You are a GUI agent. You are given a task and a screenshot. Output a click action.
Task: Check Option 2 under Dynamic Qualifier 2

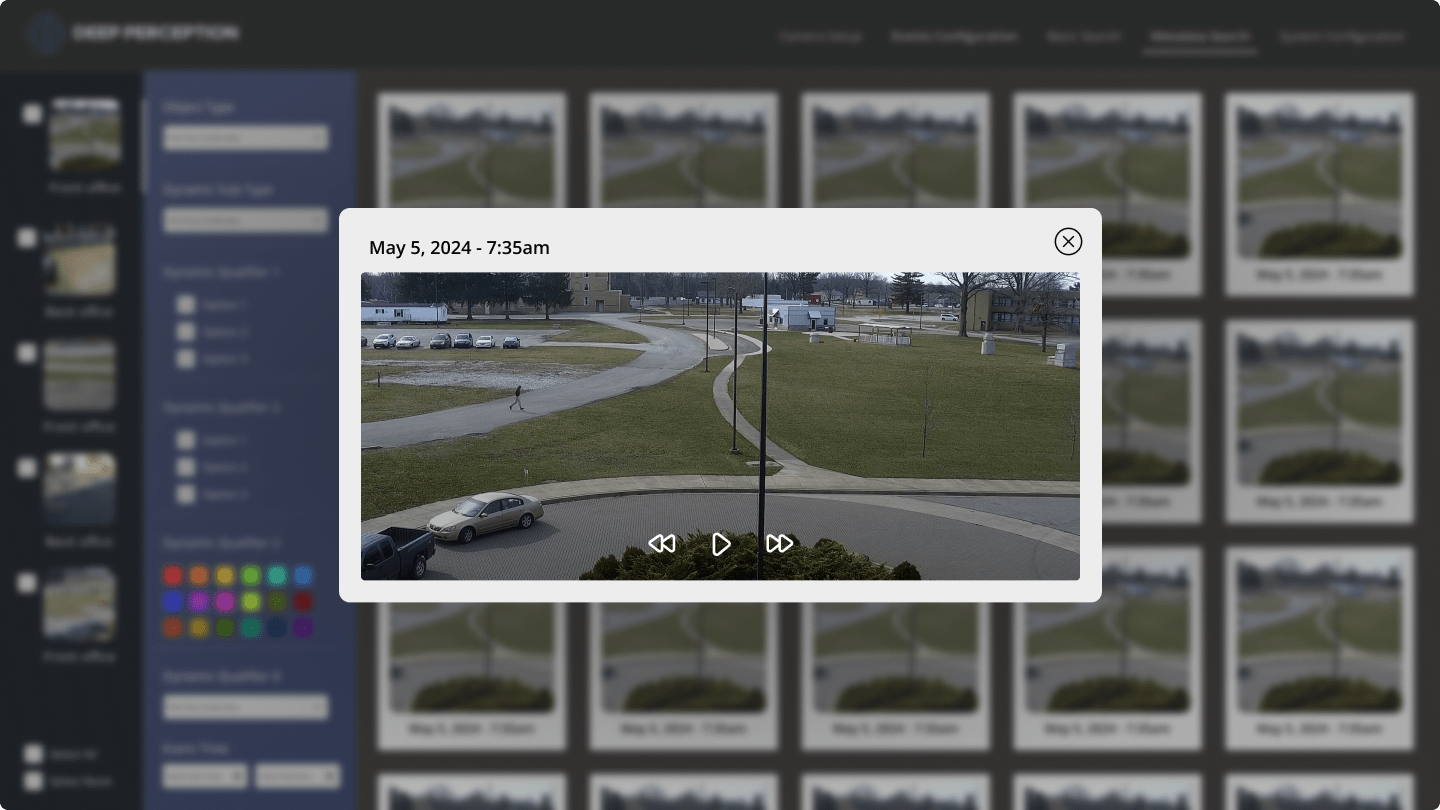[186, 467]
